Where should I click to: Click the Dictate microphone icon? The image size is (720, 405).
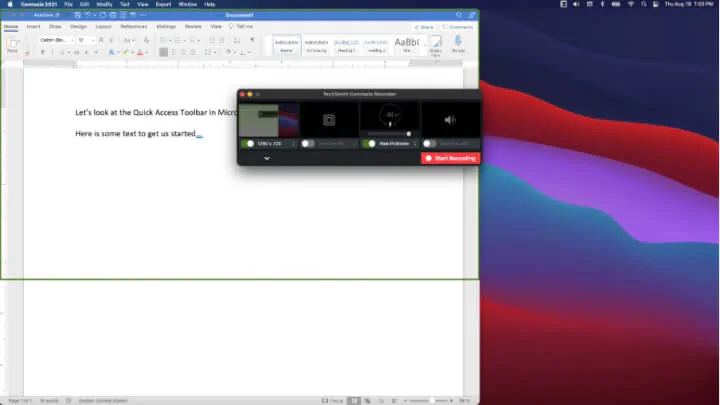pyautogui.click(x=459, y=44)
